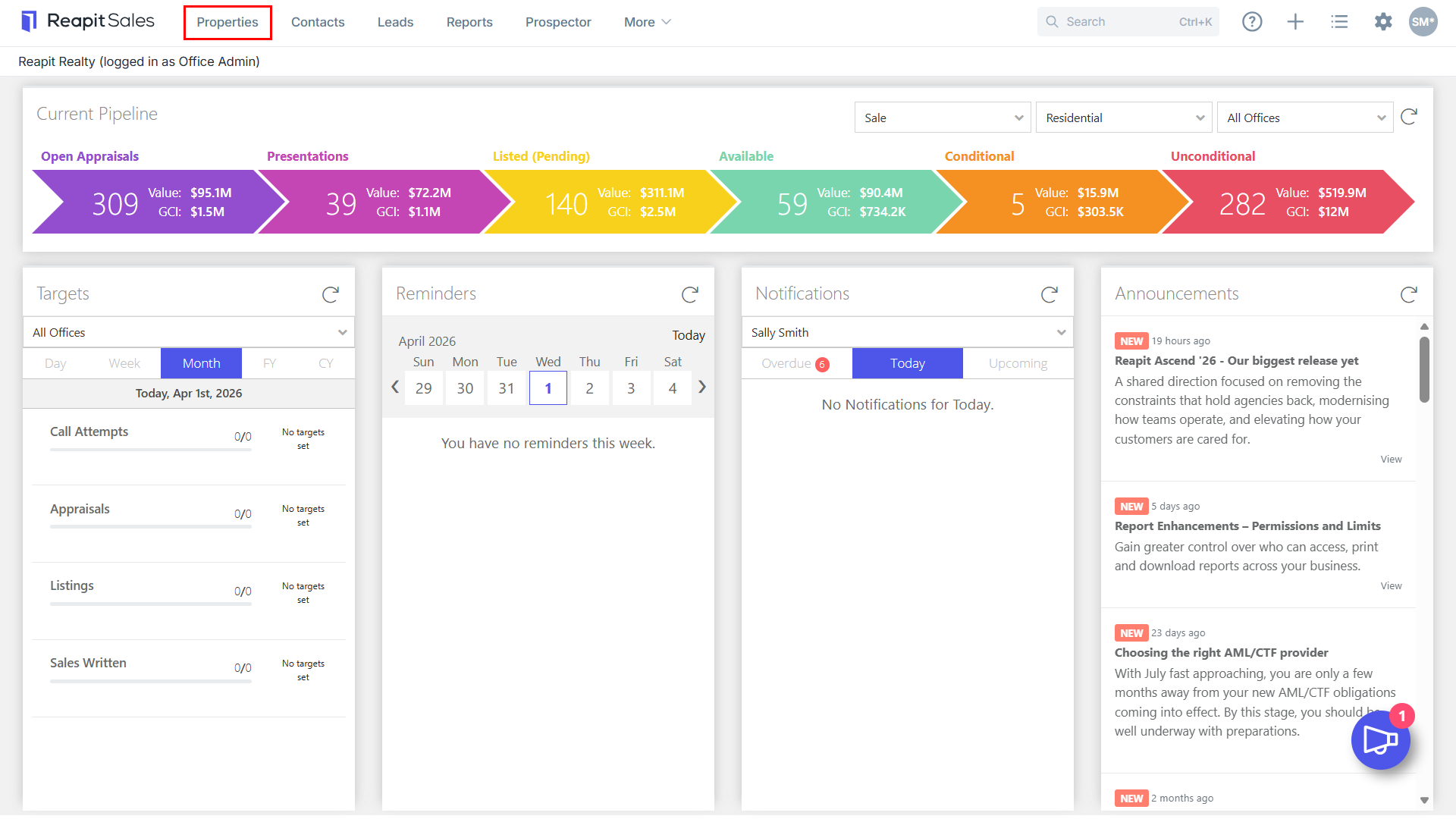Click the Search input field
This screenshot has height=819, width=1456.
click(1128, 22)
